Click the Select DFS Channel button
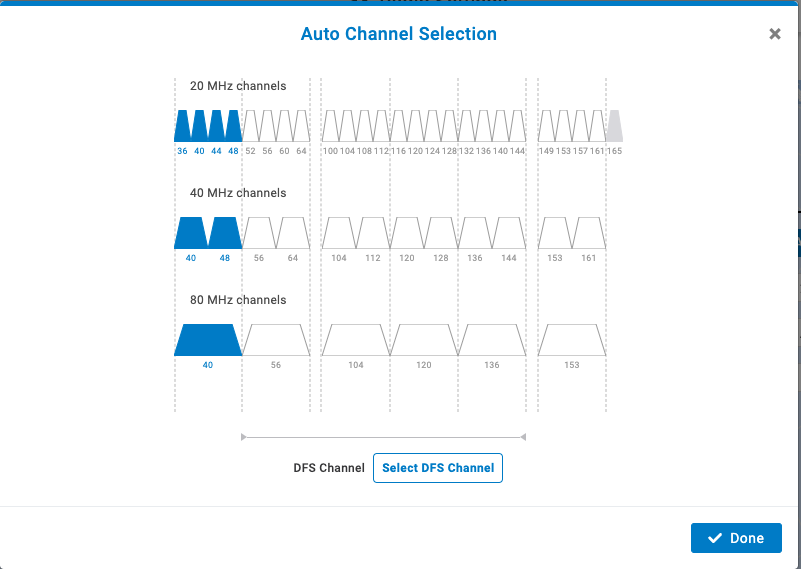 coord(438,468)
